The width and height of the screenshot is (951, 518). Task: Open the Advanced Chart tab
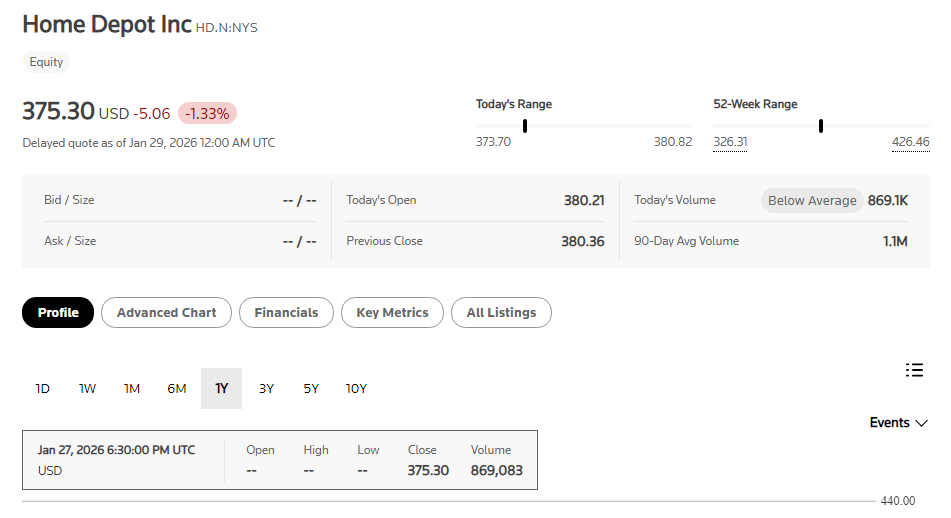pyautogui.click(x=166, y=313)
